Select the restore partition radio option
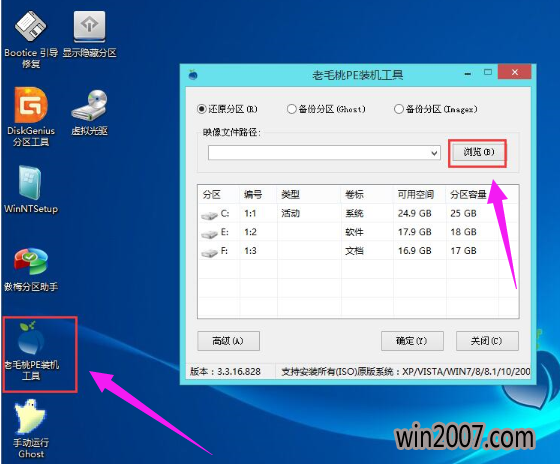560x464 pixels. coord(227,109)
